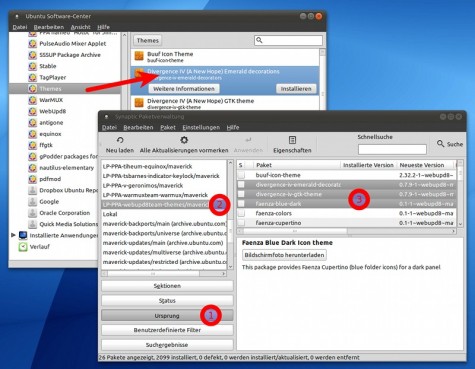The image size is (475, 369).
Task: Open the Paket menu
Action: (168, 127)
